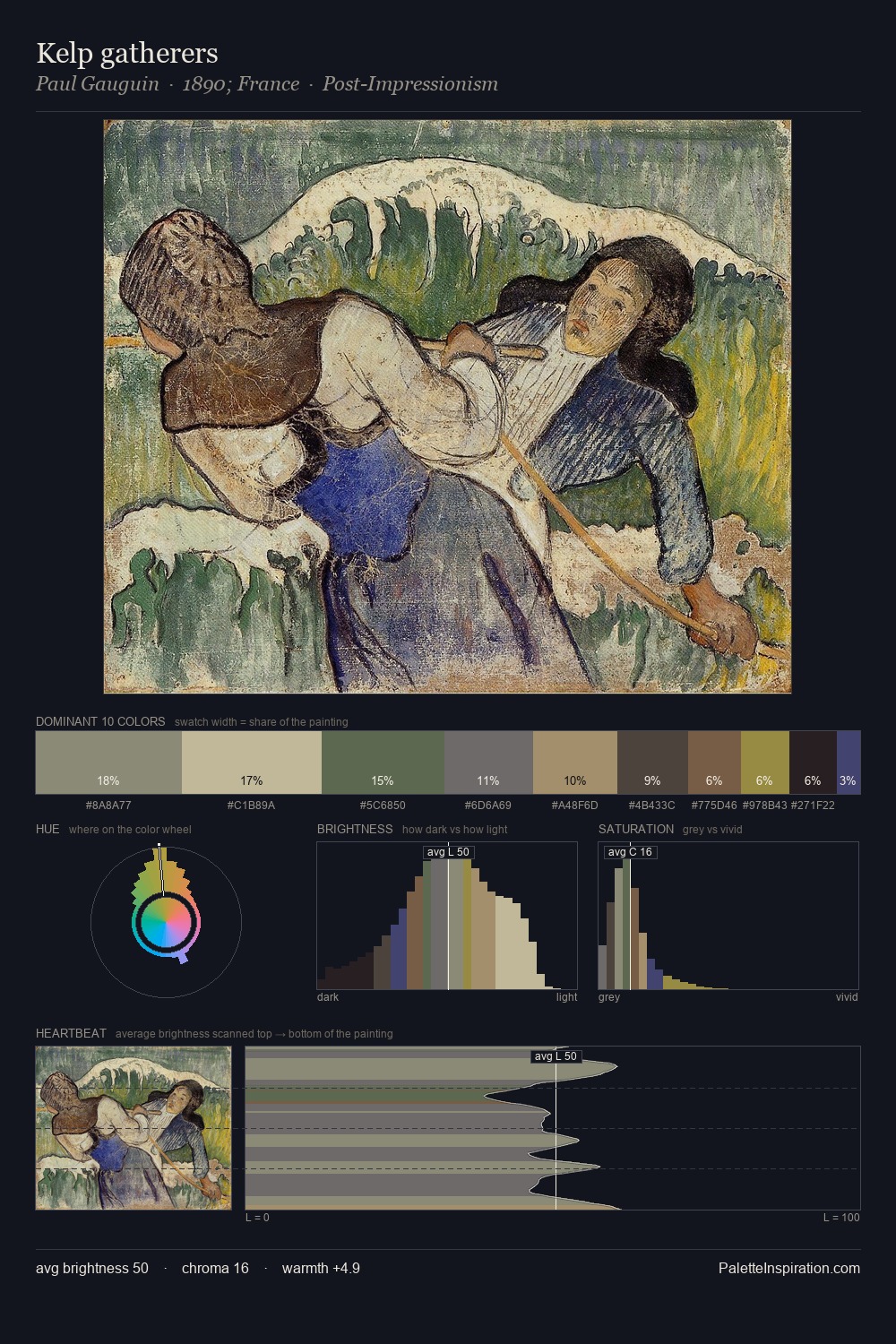
Task: Click the '#A48F6D' hex code label
Action: 575,806
